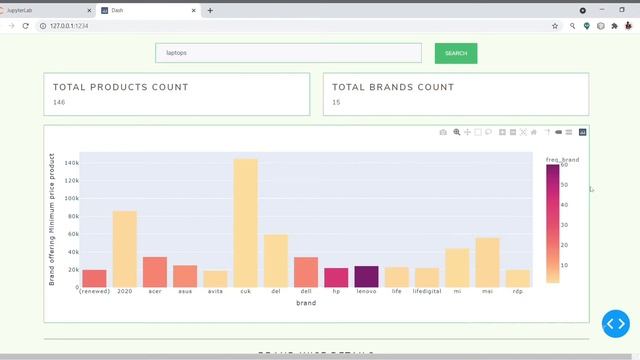Click the bar above the dell label
Screen dimensions: 640x360
pyautogui.click(x=306, y=272)
